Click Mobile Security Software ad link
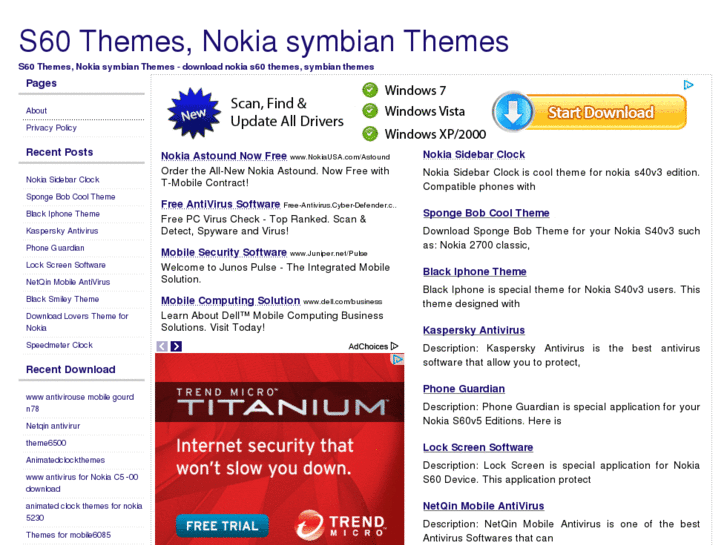Screen dimensions: 727x545 coord(224,252)
